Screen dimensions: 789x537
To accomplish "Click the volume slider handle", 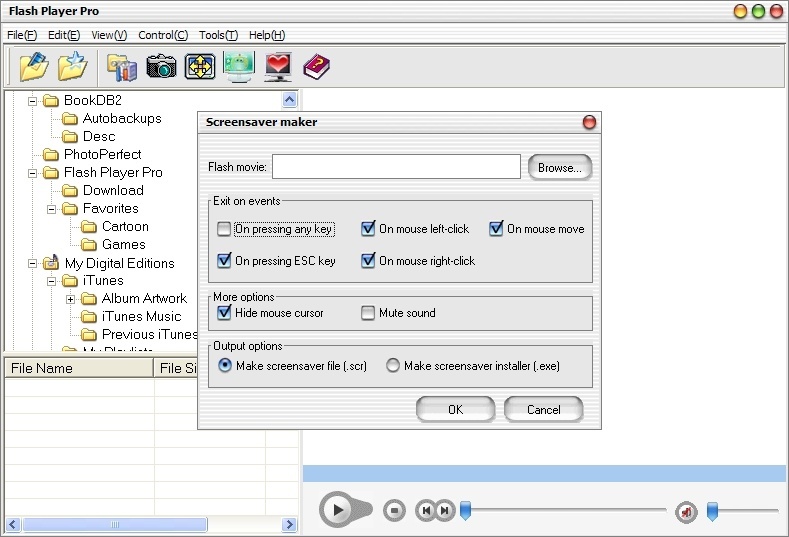I will pyautogui.click(x=713, y=511).
